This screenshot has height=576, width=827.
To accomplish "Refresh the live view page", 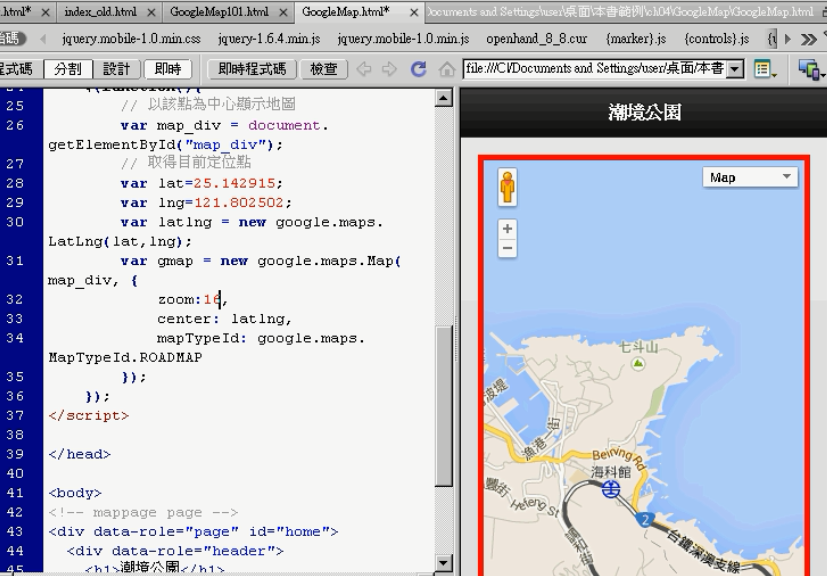I will coord(419,69).
